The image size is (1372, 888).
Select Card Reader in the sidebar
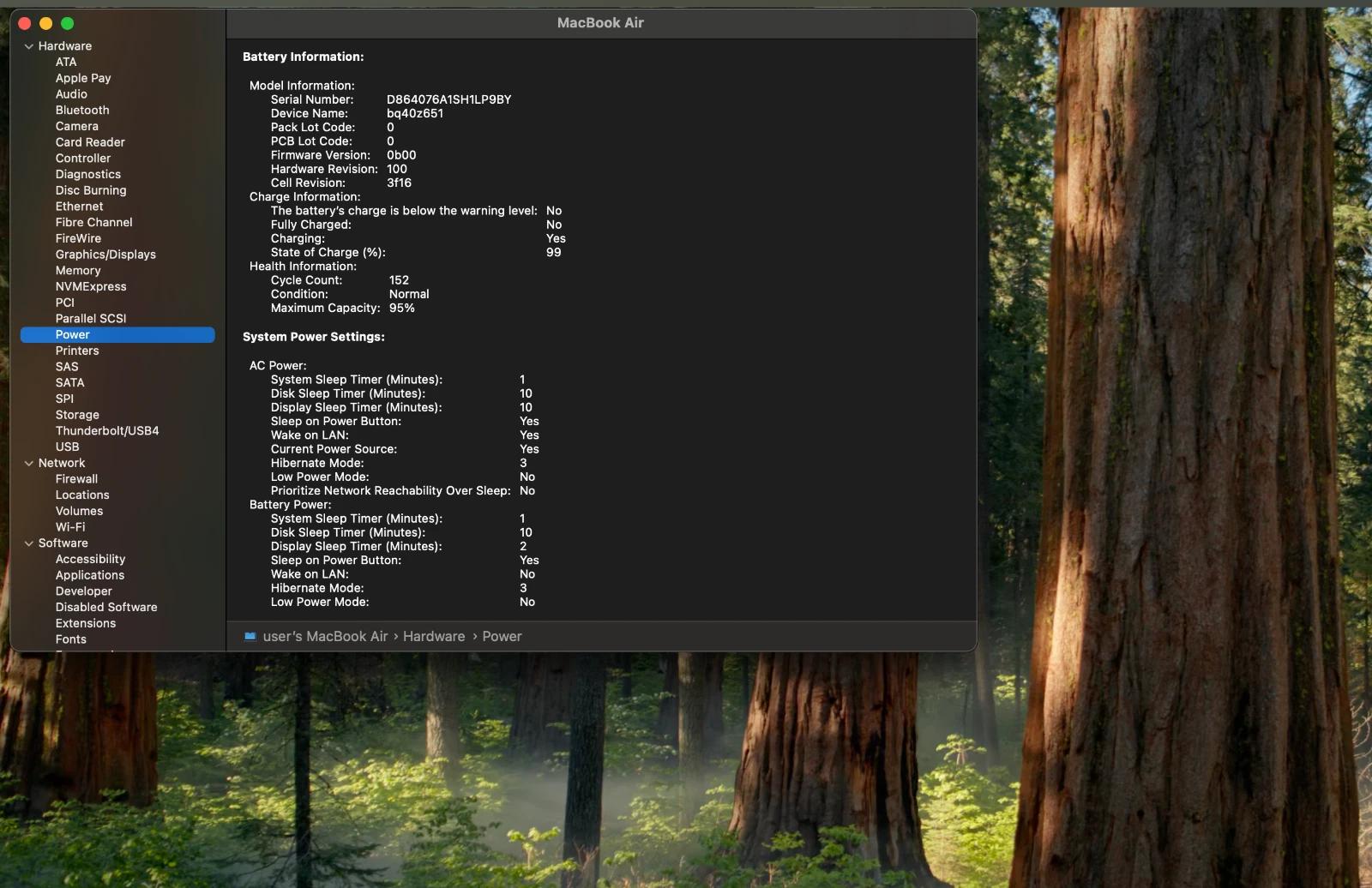(x=90, y=142)
